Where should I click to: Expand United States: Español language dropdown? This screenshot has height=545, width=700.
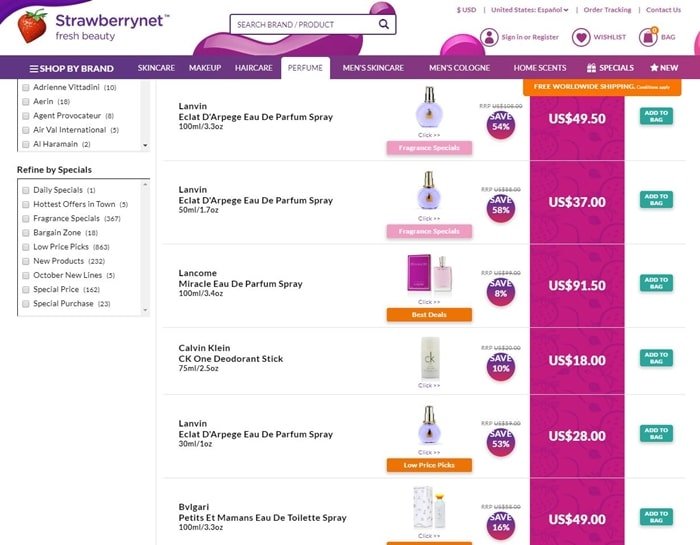pos(529,10)
